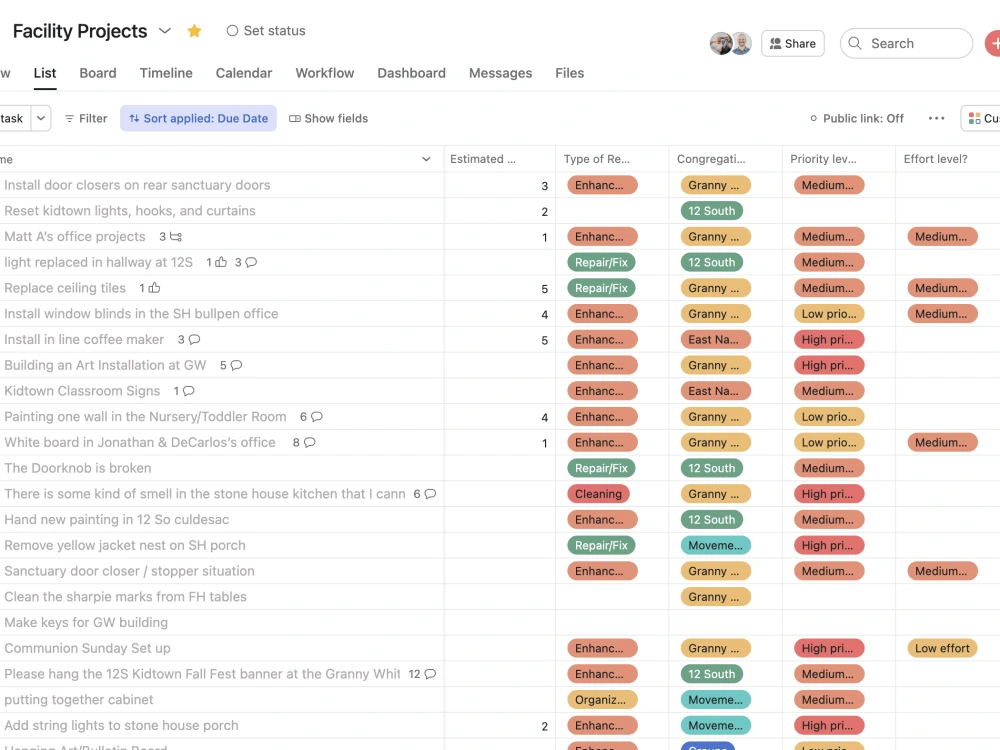
Task: Open the Facility Projects title dropdown
Action: 165,31
